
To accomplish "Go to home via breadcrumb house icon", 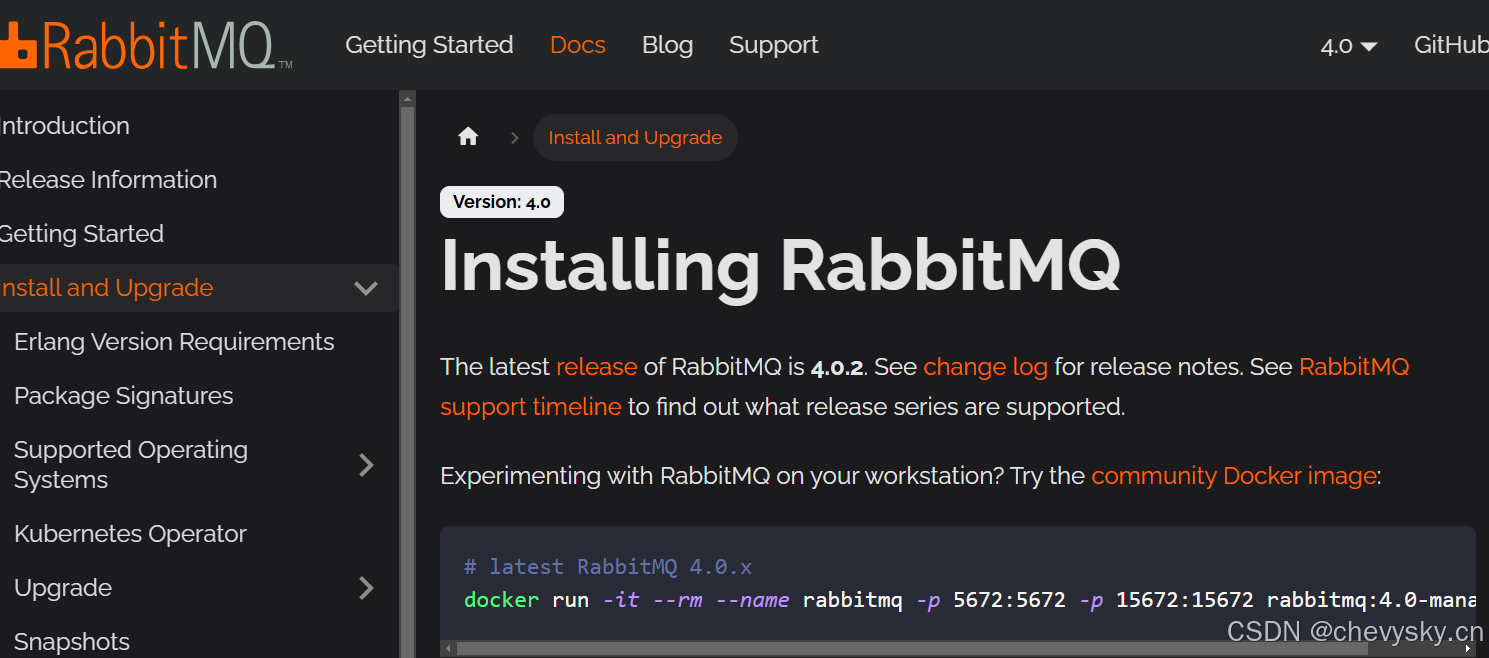I will [468, 137].
